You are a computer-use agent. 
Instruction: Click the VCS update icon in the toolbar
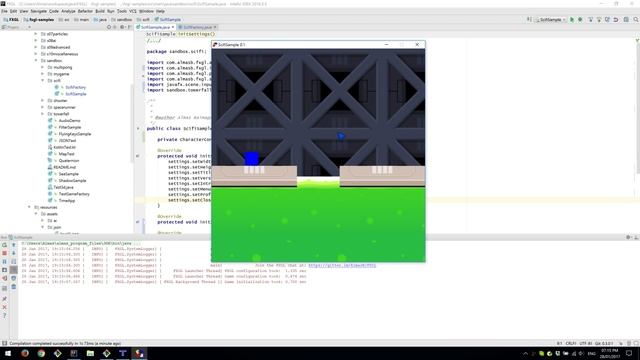590,20
